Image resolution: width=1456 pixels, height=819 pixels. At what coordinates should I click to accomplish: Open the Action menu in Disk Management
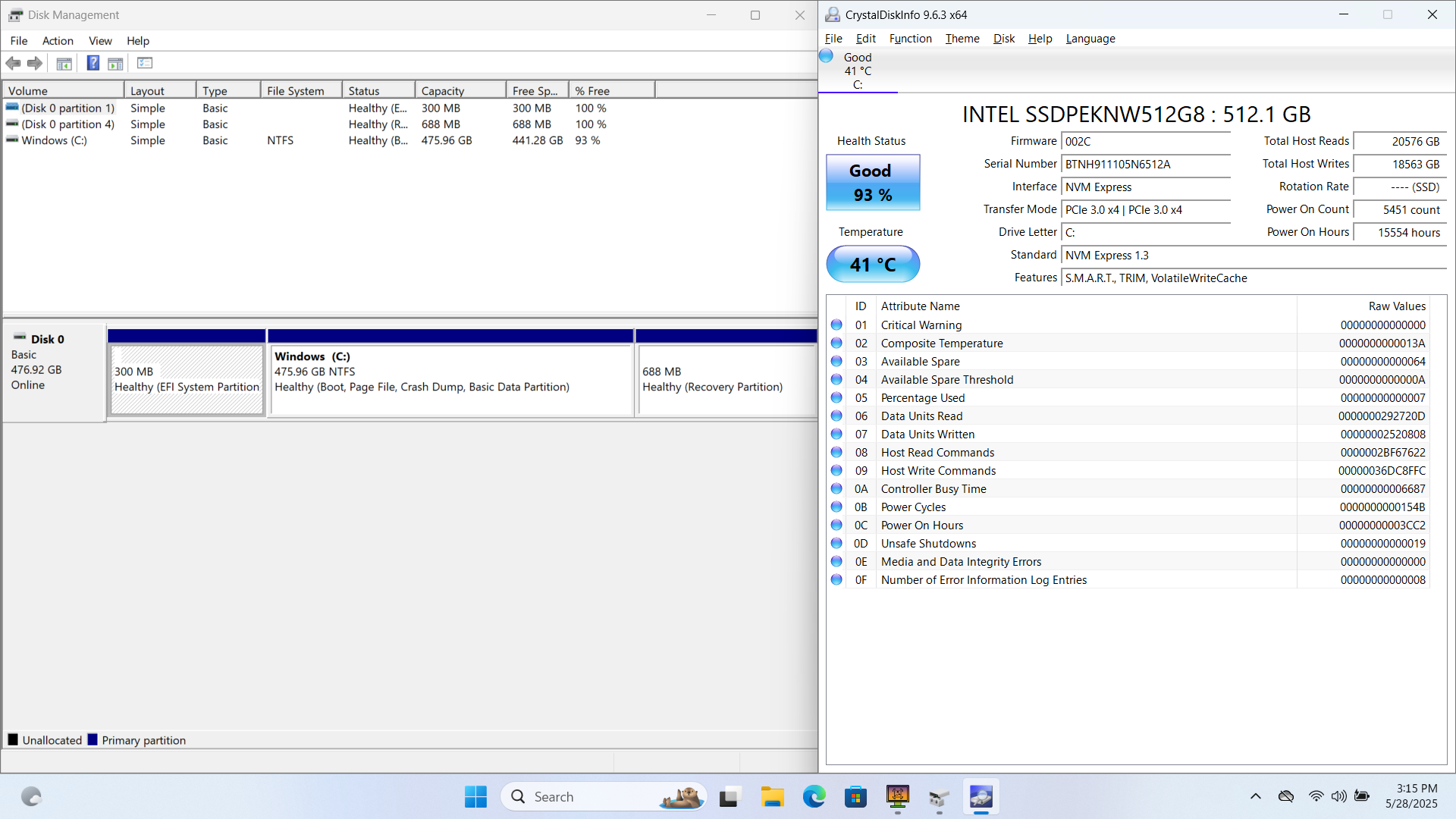coord(58,41)
